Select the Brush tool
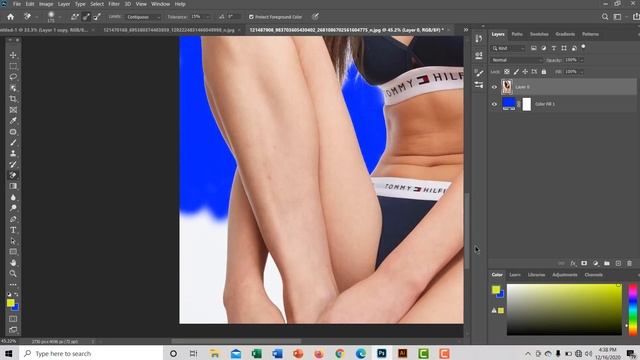640x360 pixels. pyautogui.click(x=13, y=142)
